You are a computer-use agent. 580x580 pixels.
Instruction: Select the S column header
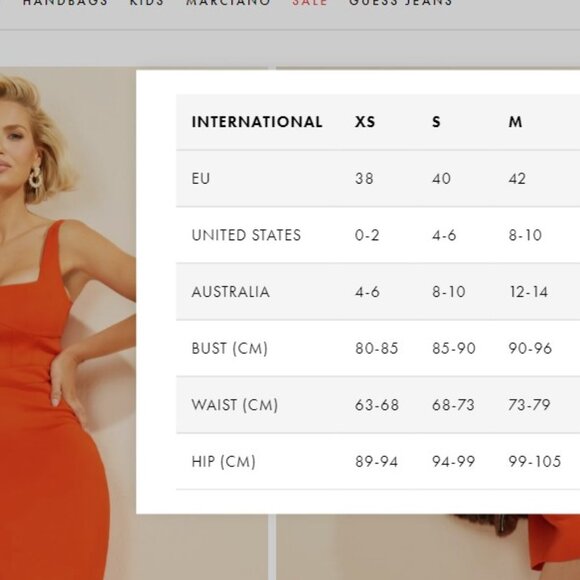(x=436, y=122)
